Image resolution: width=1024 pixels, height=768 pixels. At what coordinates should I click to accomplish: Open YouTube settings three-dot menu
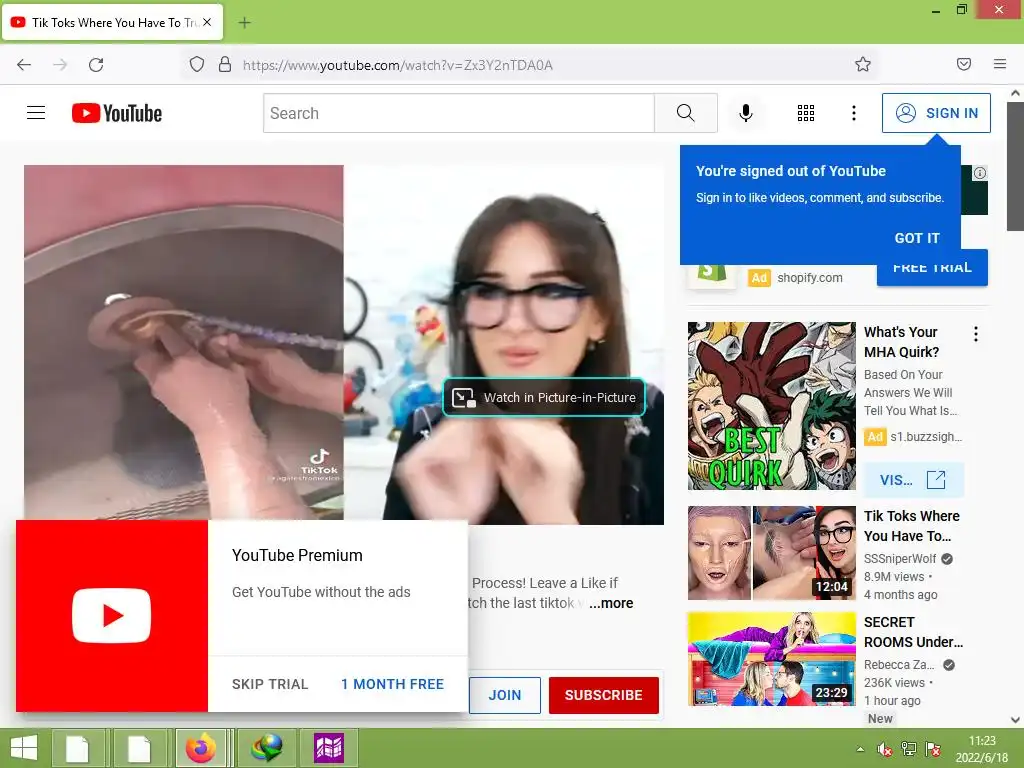pyautogui.click(x=854, y=113)
